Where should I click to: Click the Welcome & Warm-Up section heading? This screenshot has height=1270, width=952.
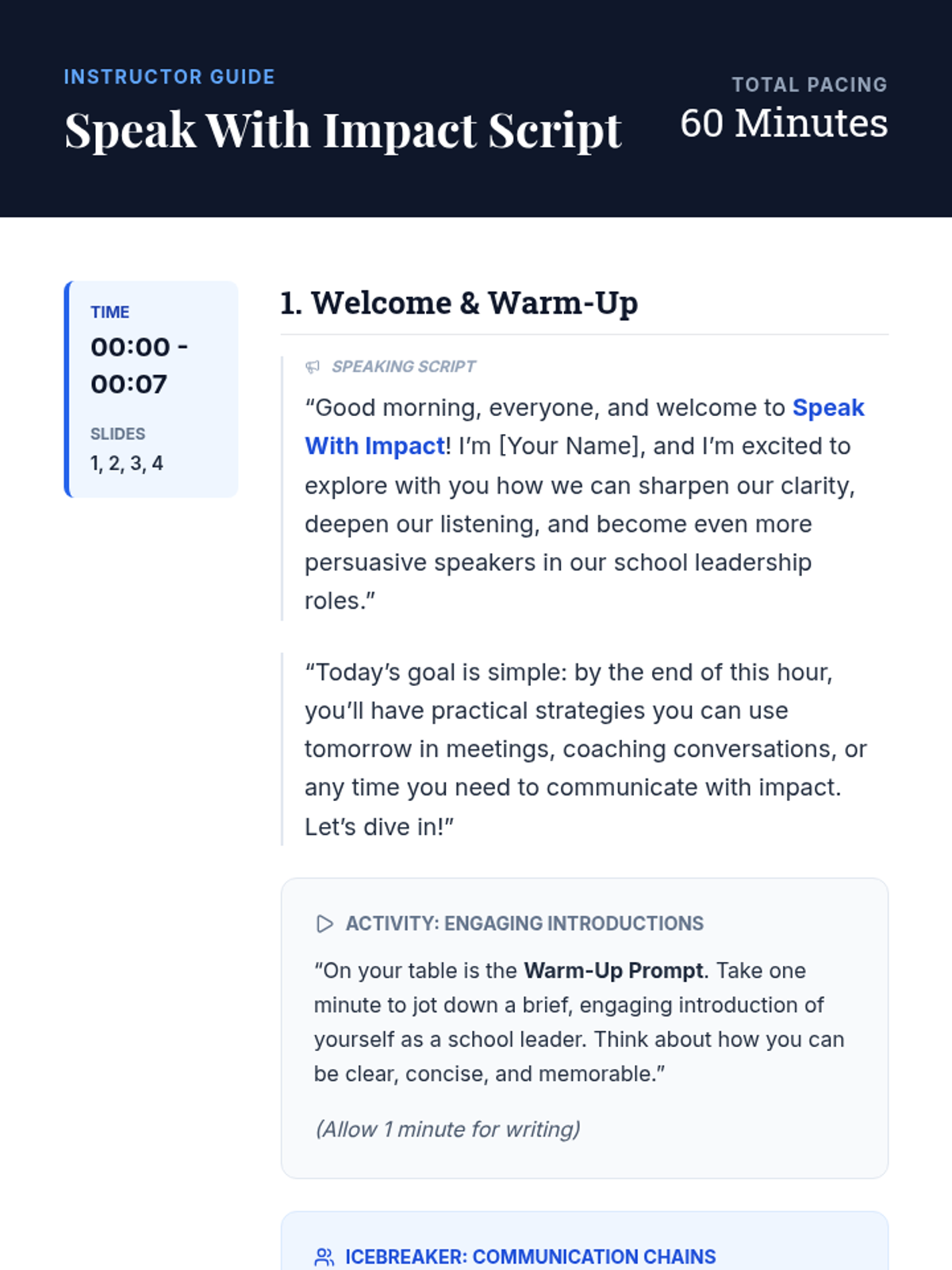459,303
